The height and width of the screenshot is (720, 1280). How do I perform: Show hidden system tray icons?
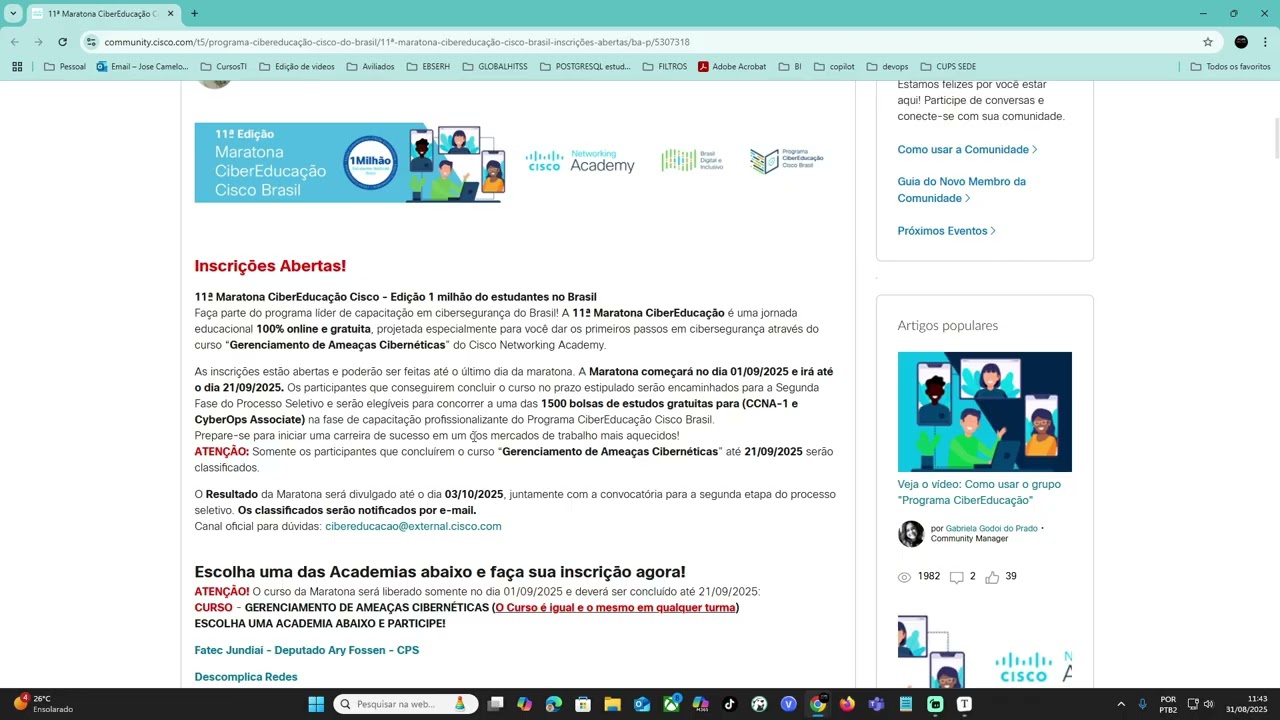(1121, 704)
